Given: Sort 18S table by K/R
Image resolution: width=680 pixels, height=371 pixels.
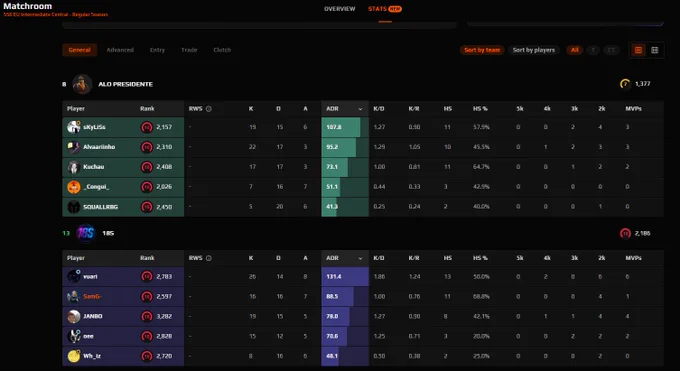Looking at the screenshot, I should pos(414,258).
